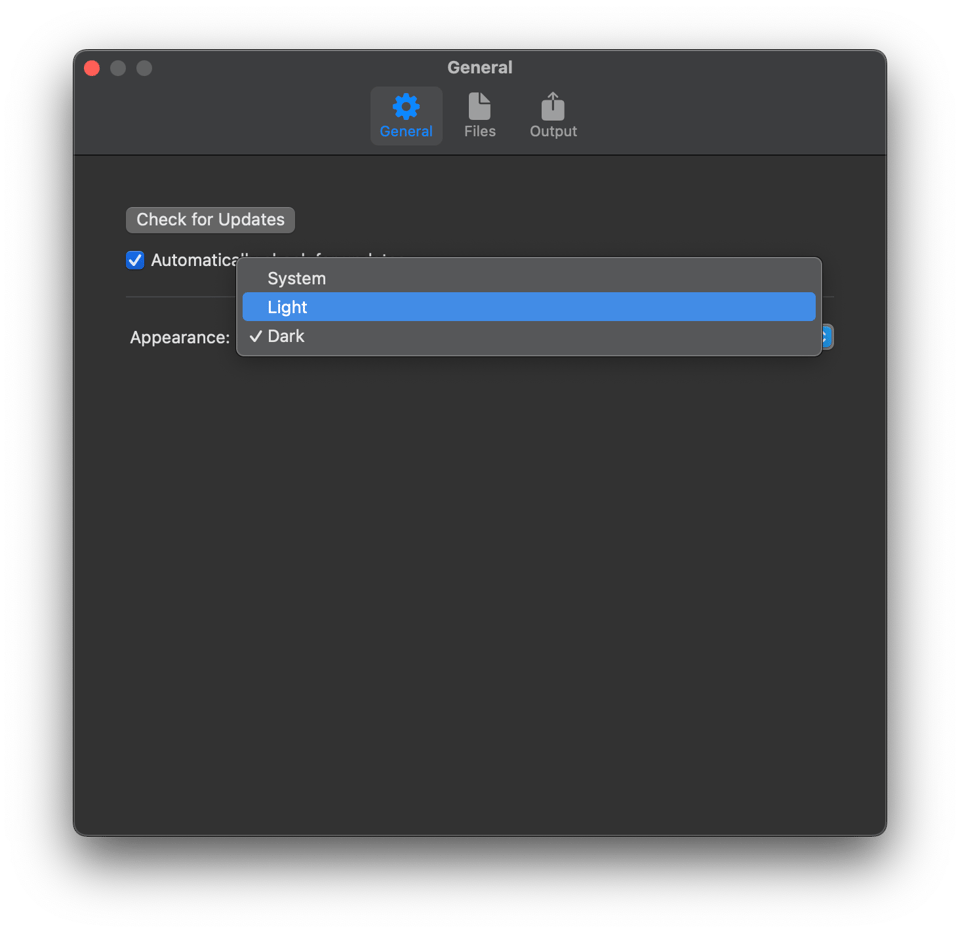Click the Appearance popup arrows at right edge
Screen dimensions: 960x933
point(826,337)
